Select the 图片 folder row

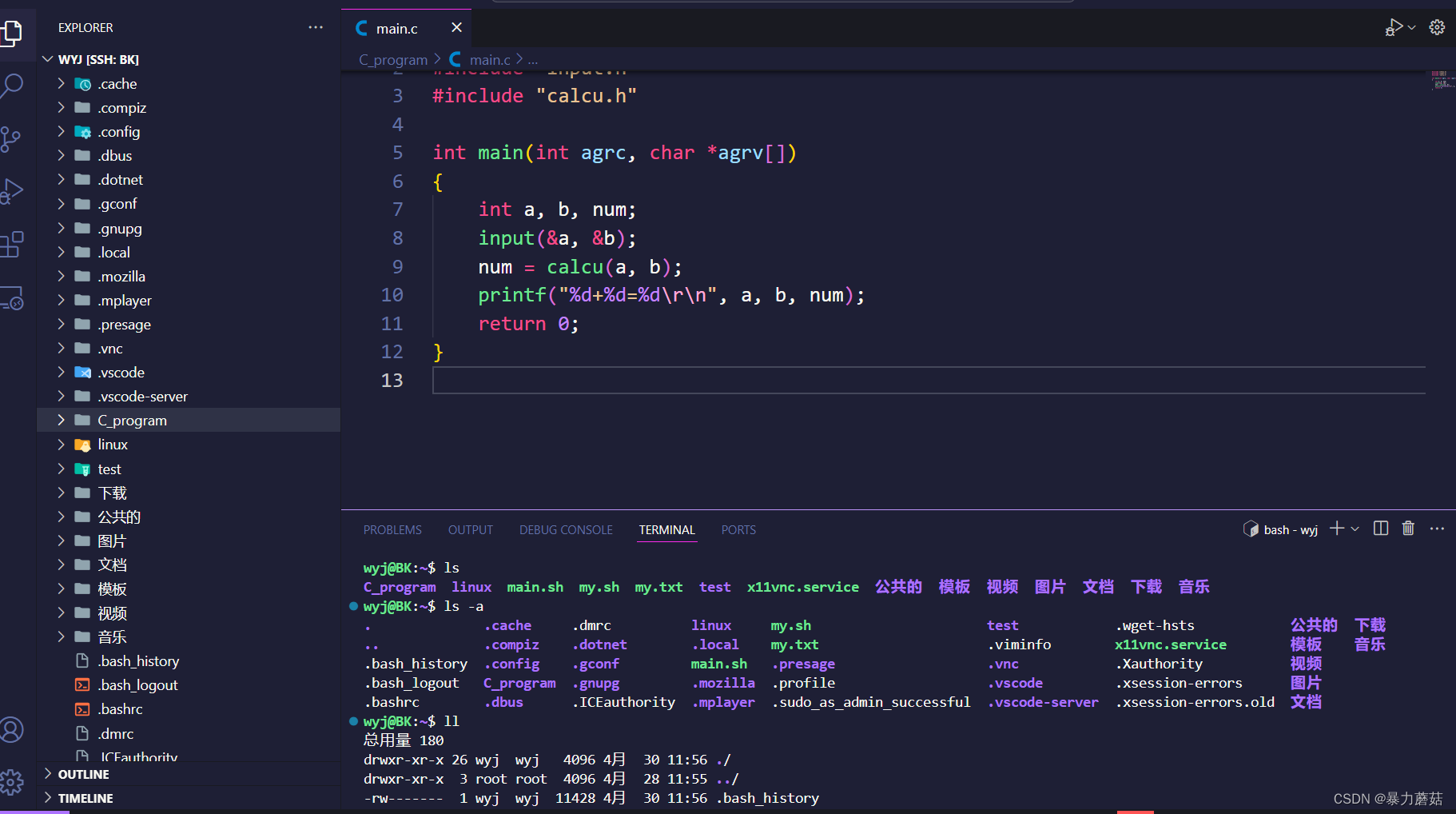[x=189, y=541]
